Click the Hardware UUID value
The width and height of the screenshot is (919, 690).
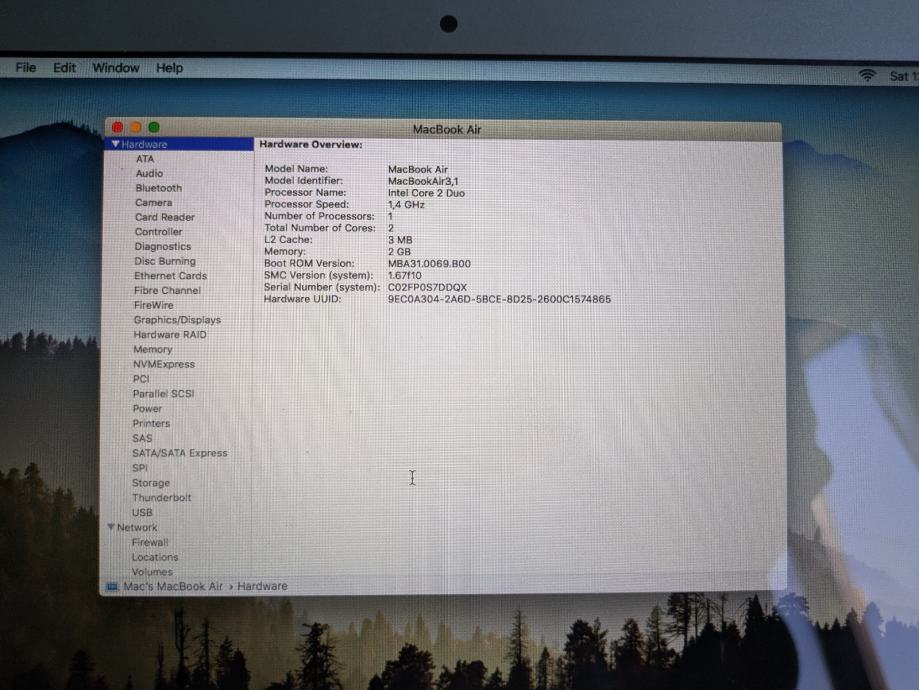[499, 299]
